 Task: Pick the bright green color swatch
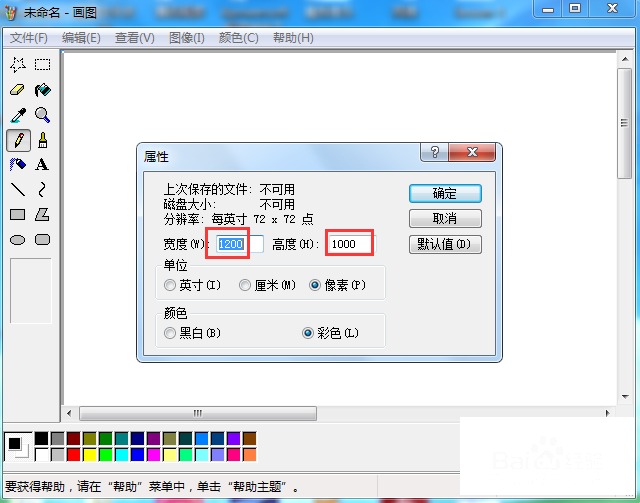(105, 454)
